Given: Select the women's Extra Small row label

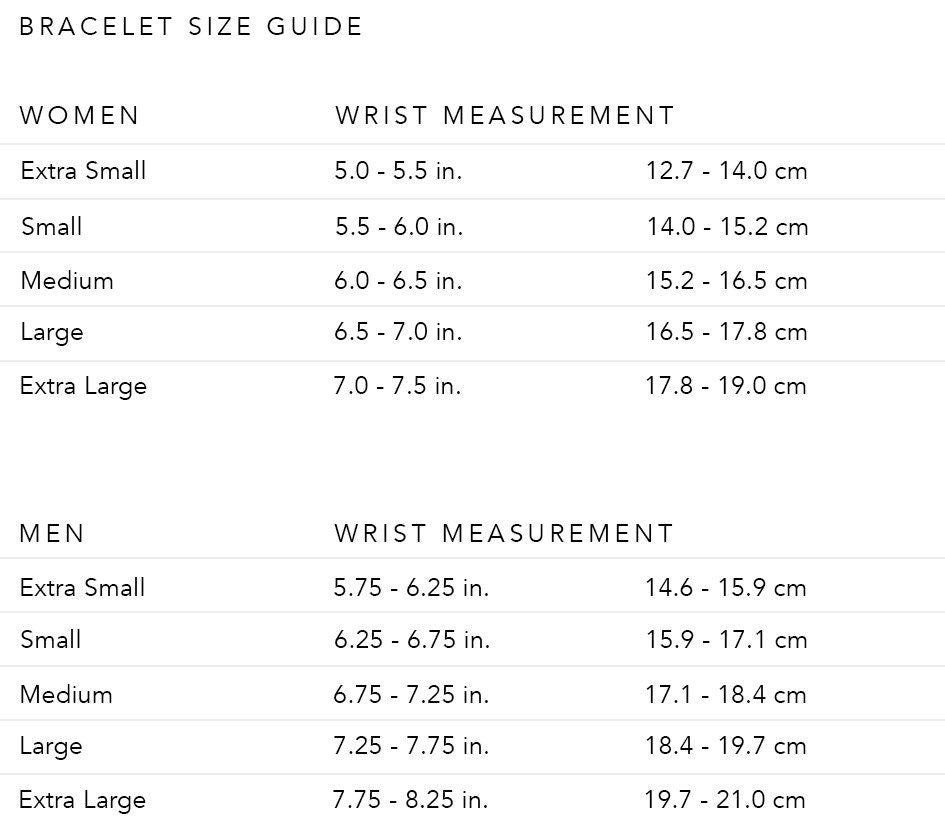Looking at the screenshot, I should coord(83,170).
